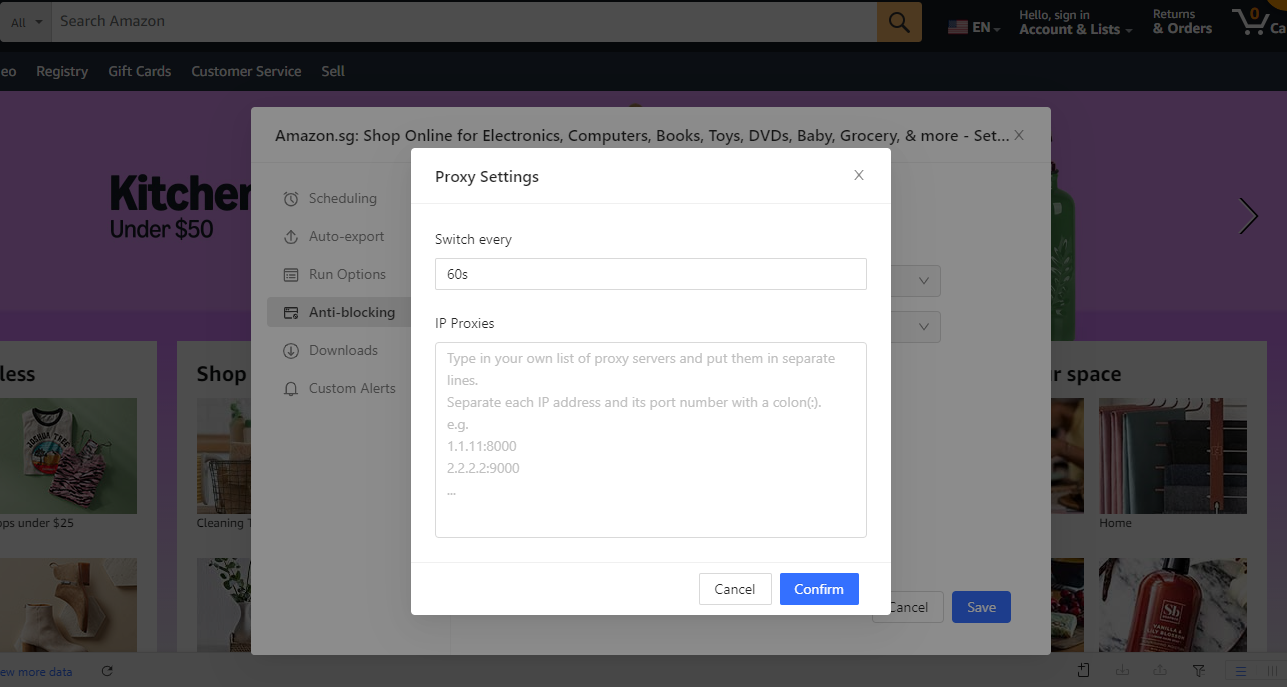Screen dimensions: 1287x687
Task: Click the Downloads arrow icon
Action: click(x=291, y=351)
